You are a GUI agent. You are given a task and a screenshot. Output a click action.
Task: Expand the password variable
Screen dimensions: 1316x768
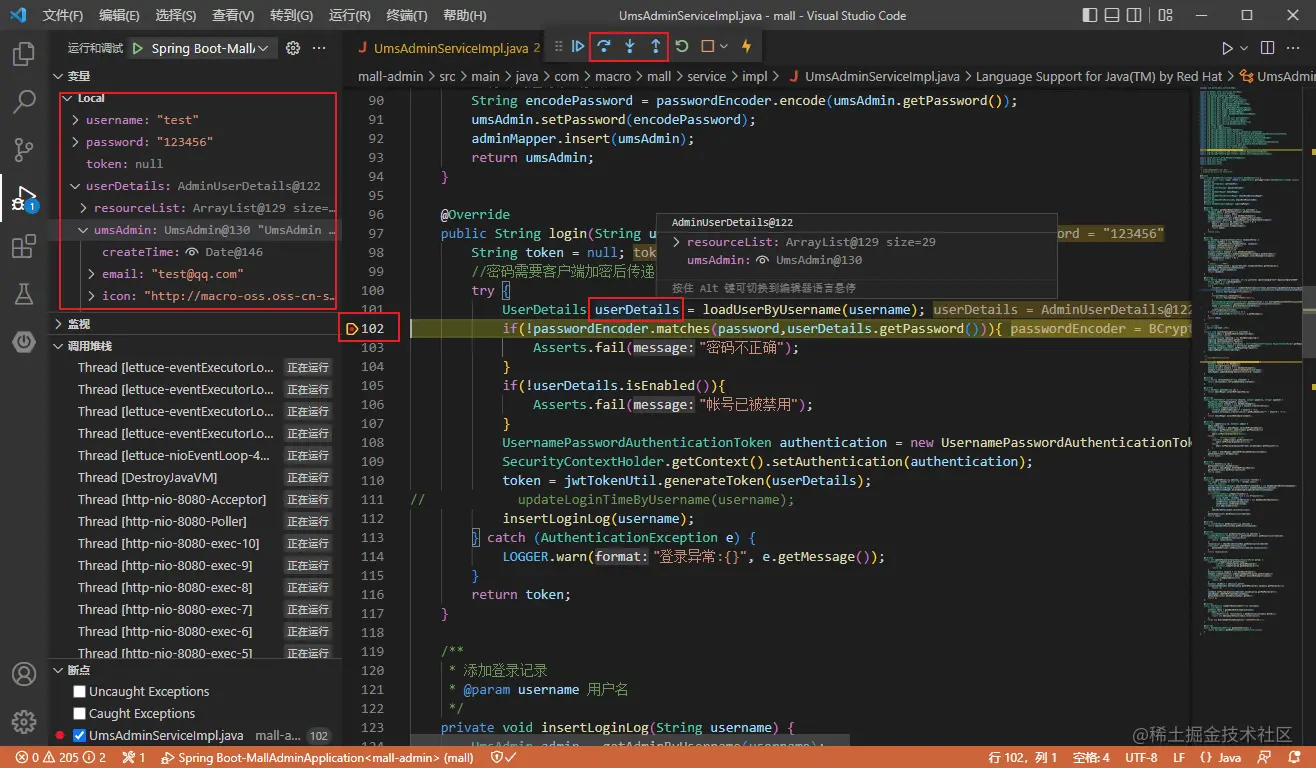(x=76, y=142)
